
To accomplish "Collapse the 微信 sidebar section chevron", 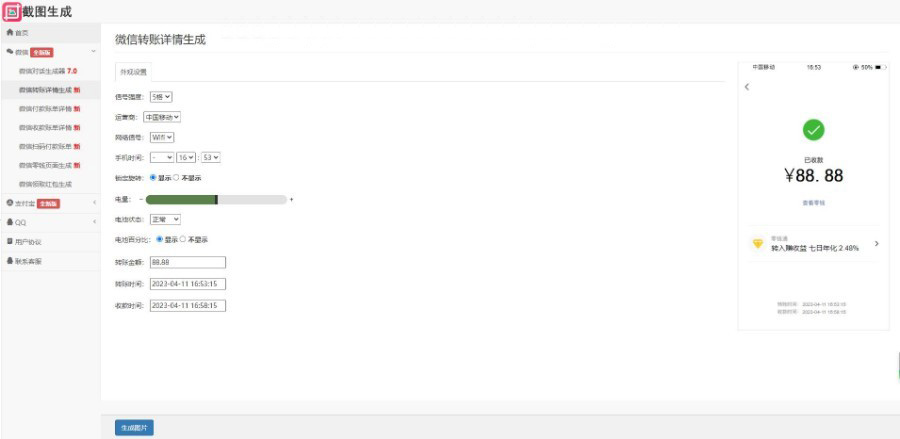I will (94, 52).
